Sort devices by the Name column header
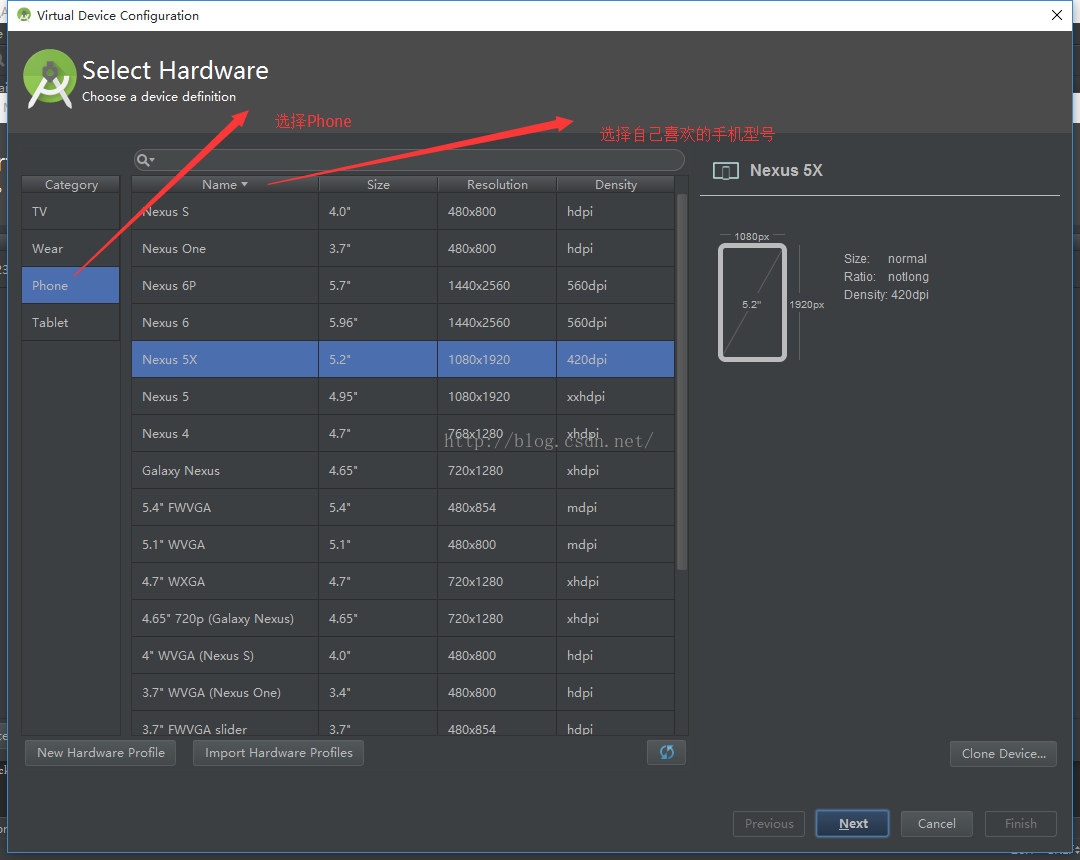Viewport: 1080px width, 860px height. click(x=225, y=185)
